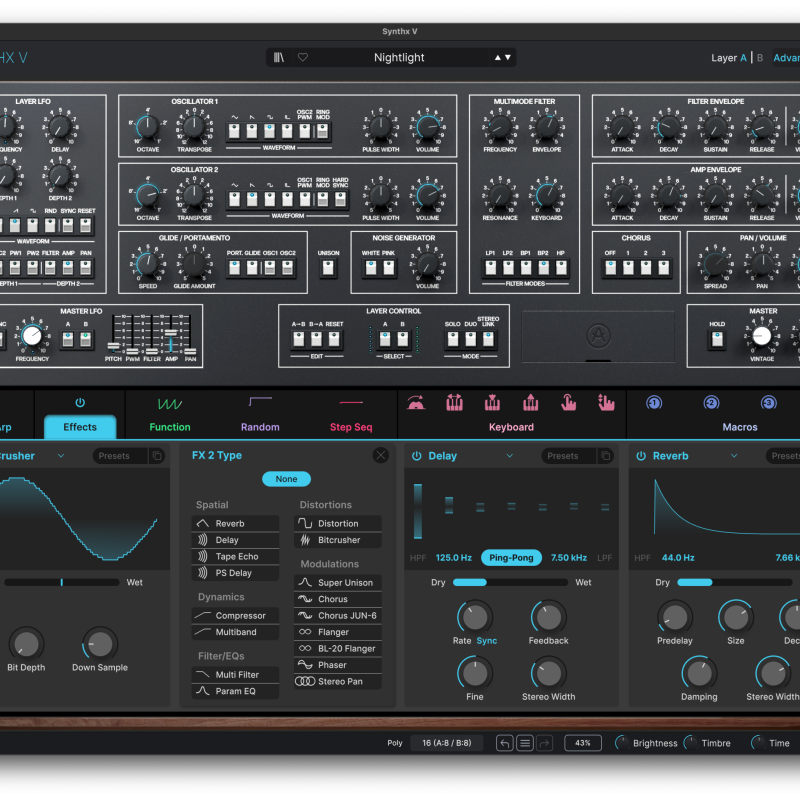This screenshot has height=800, width=800.
Task: Open the Delay Presets menu
Action: pyautogui.click(x=568, y=456)
